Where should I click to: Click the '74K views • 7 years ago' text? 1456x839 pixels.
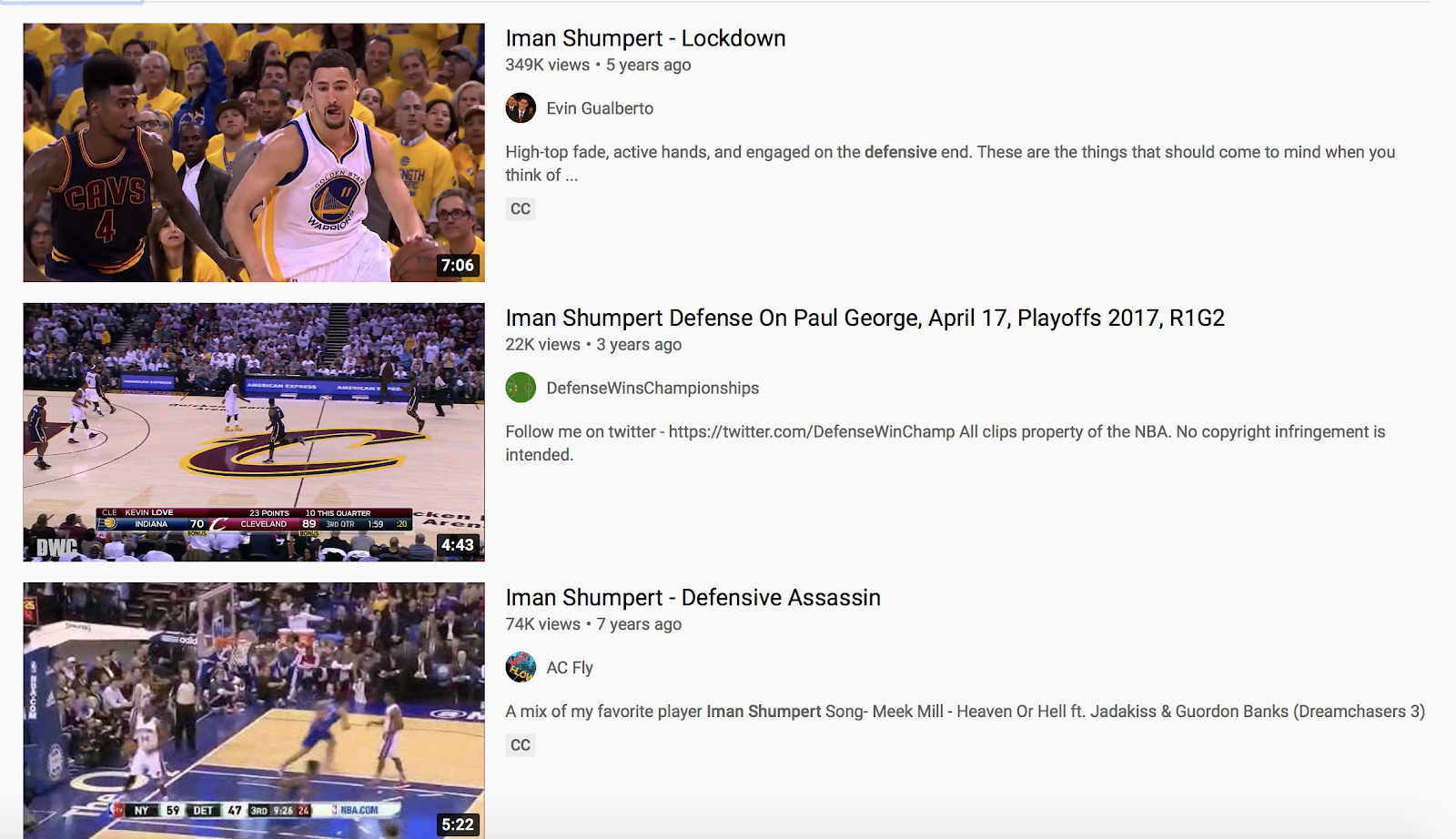click(x=593, y=624)
